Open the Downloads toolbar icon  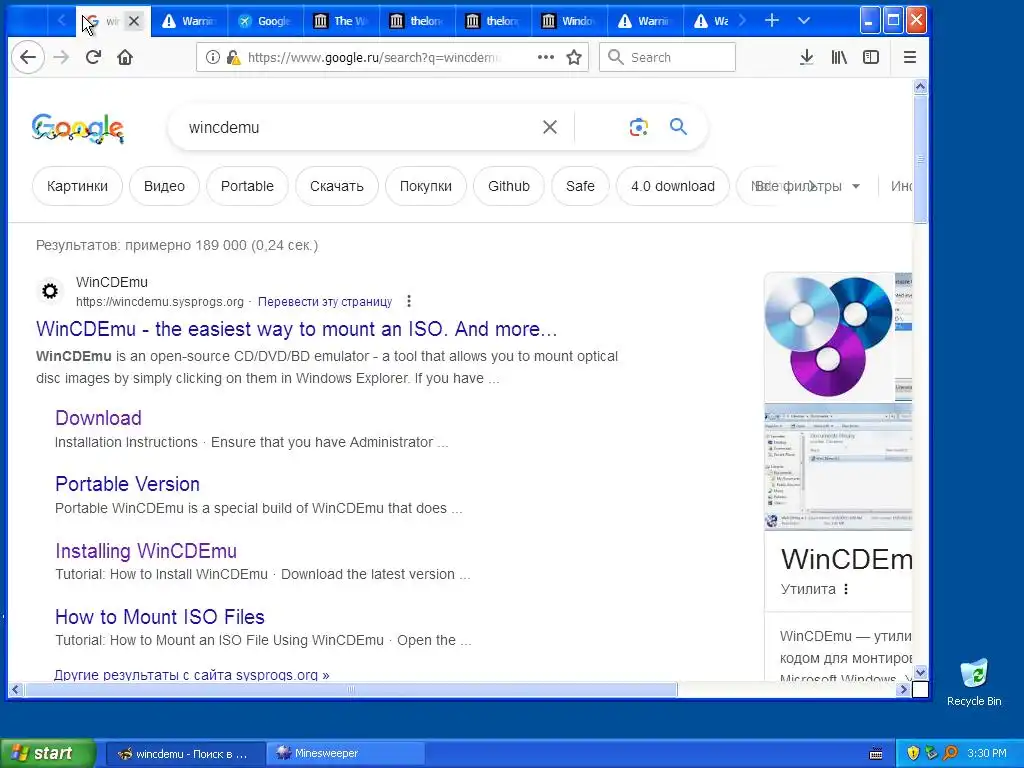tap(807, 57)
